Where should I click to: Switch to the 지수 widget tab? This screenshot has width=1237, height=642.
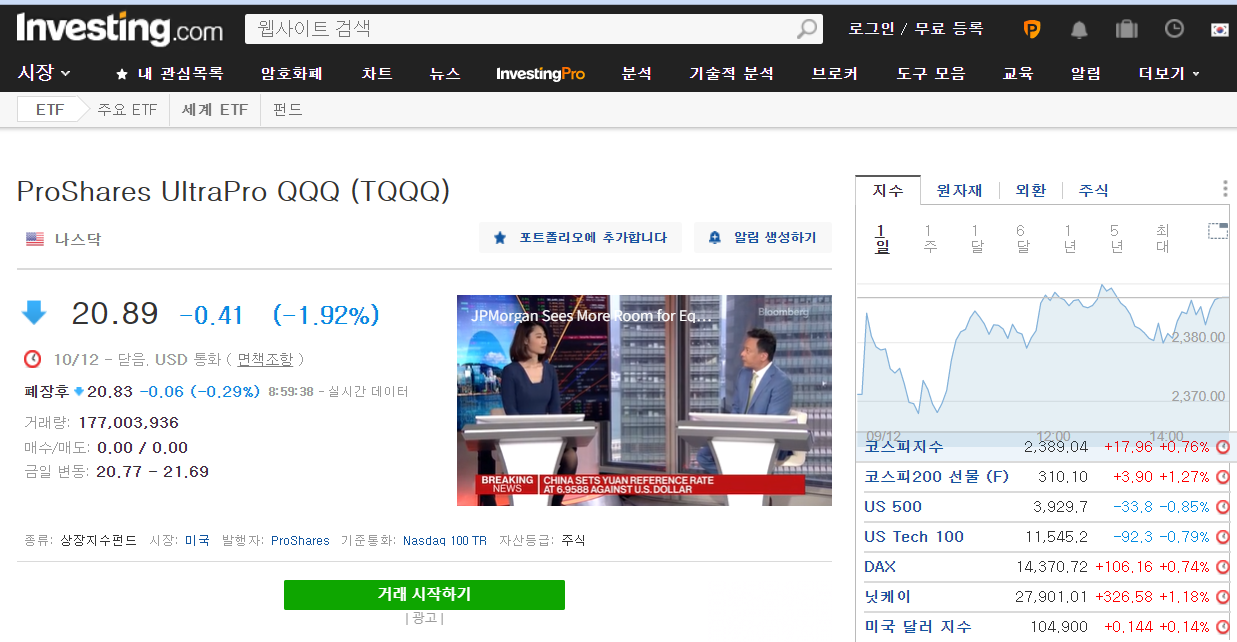[888, 190]
